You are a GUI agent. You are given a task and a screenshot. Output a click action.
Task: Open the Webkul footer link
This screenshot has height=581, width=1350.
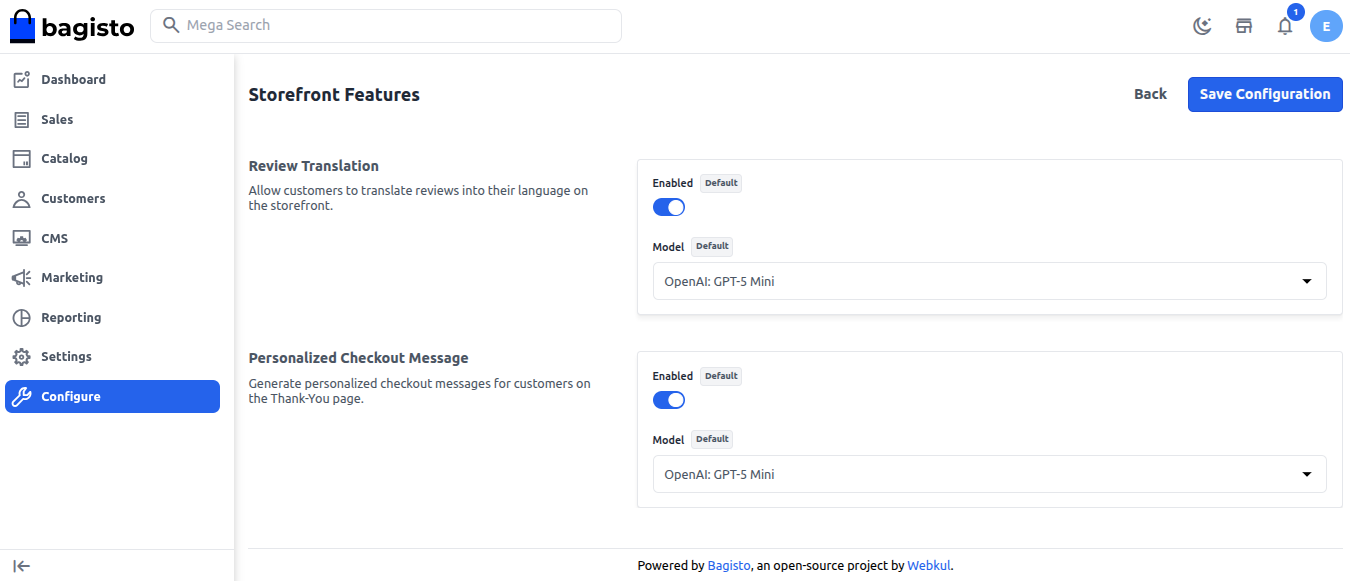(x=929, y=566)
